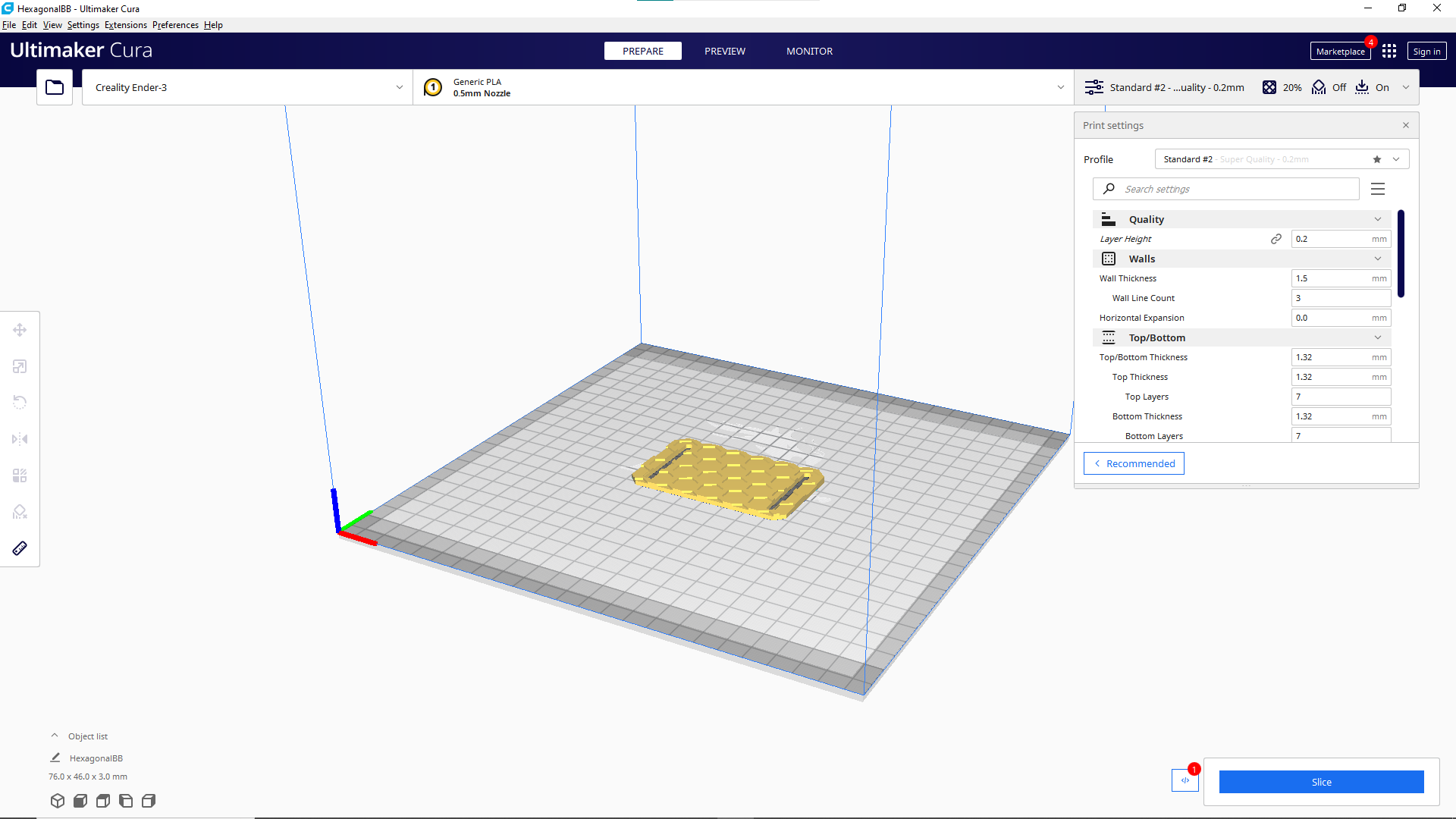1456x819 pixels.
Task: Open the Extensions menu
Action: 126,25
